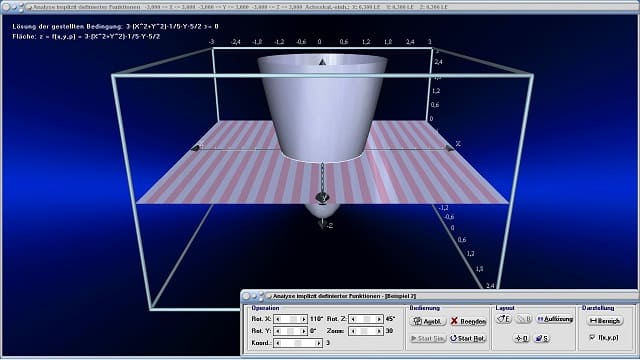The height and width of the screenshot is (360, 640).
Task: Start the rotation with Start Rot.
Action: (x=468, y=338)
